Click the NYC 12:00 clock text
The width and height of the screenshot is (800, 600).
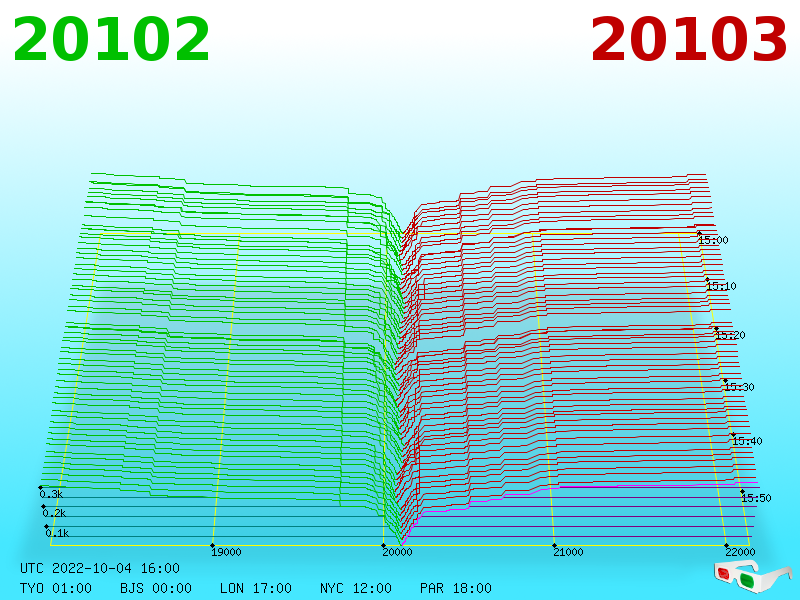pos(356,588)
